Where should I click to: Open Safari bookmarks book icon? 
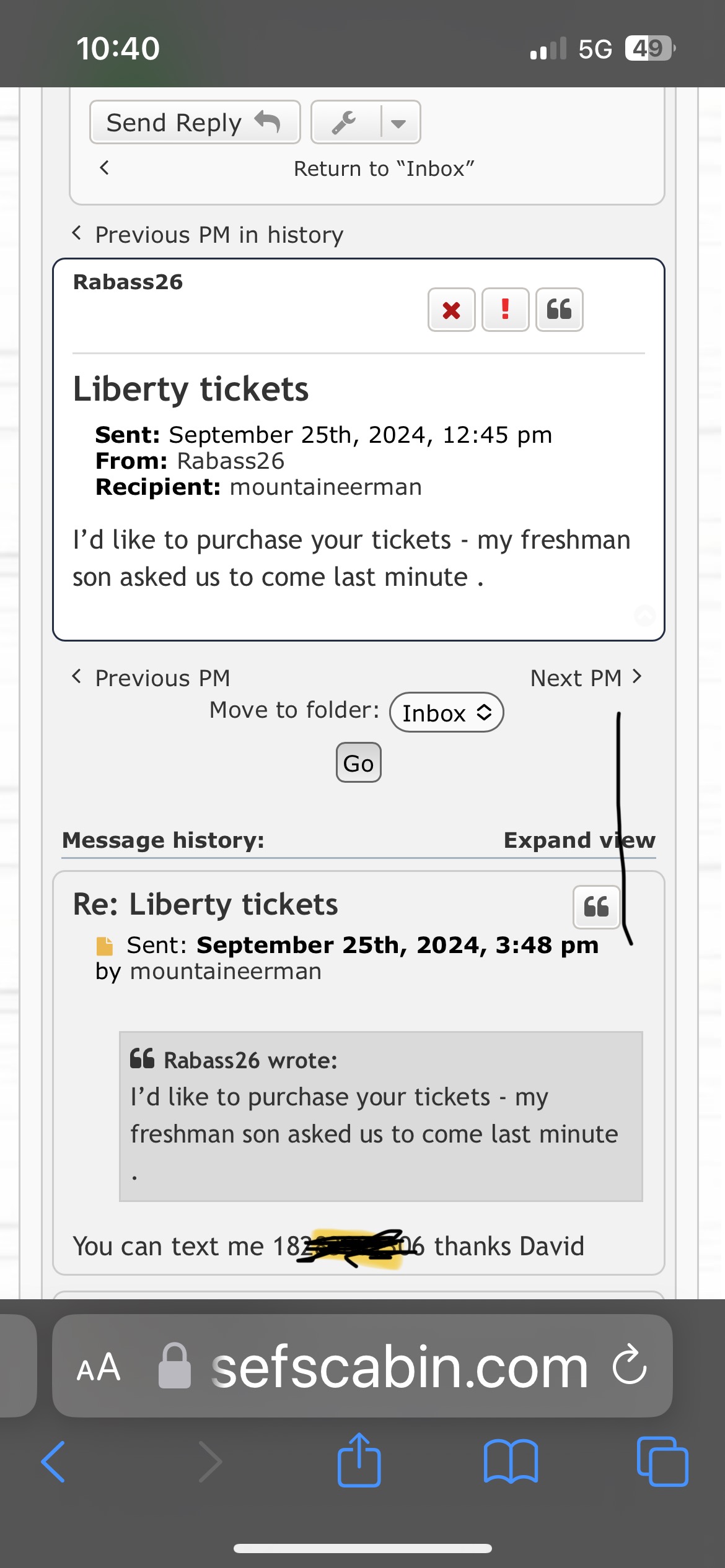pyautogui.click(x=511, y=1461)
